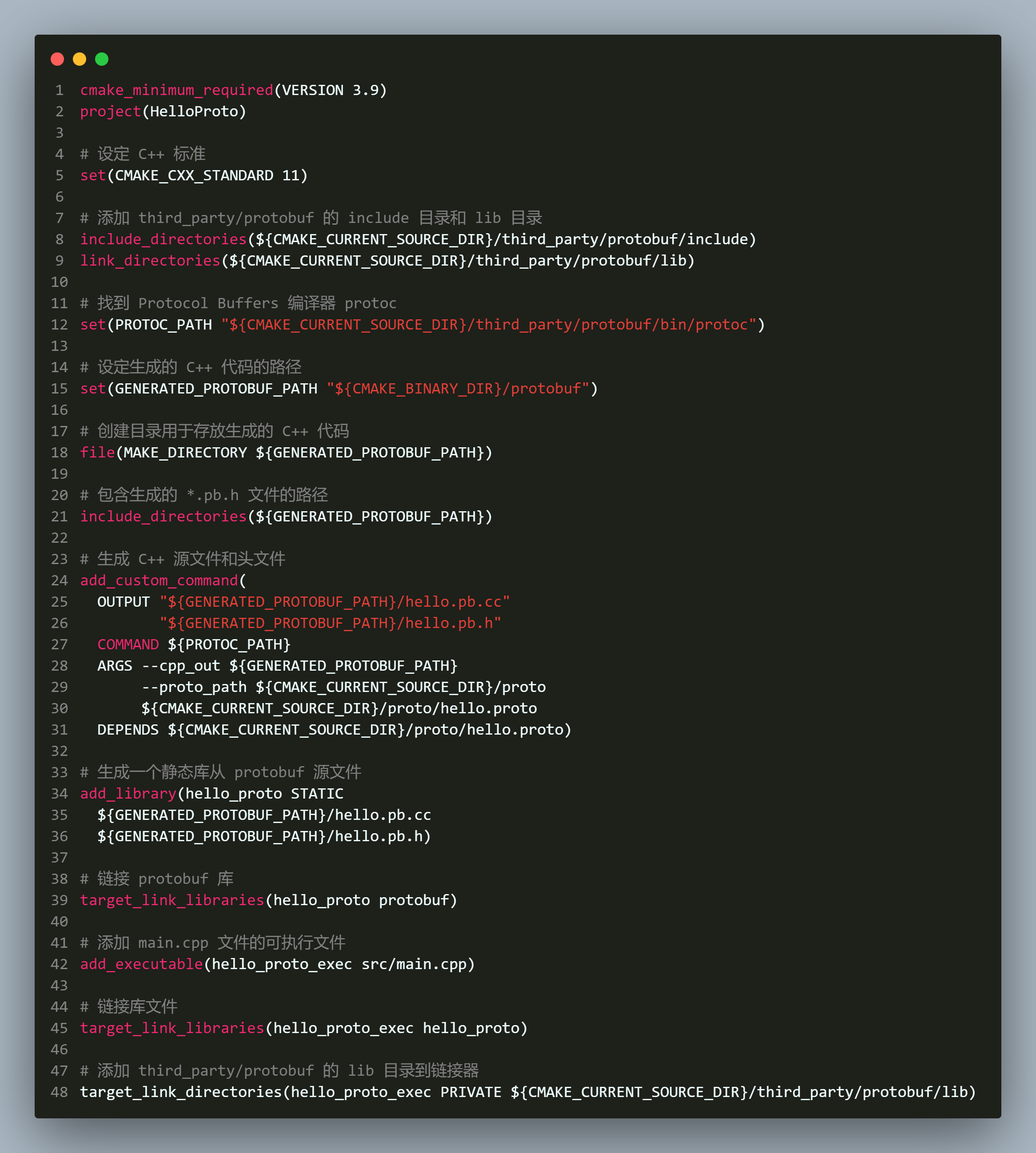Click line number 24 in the gutter
Image resolution: width=1036 pixels, height=1153 pixels.
coord(59,580)
